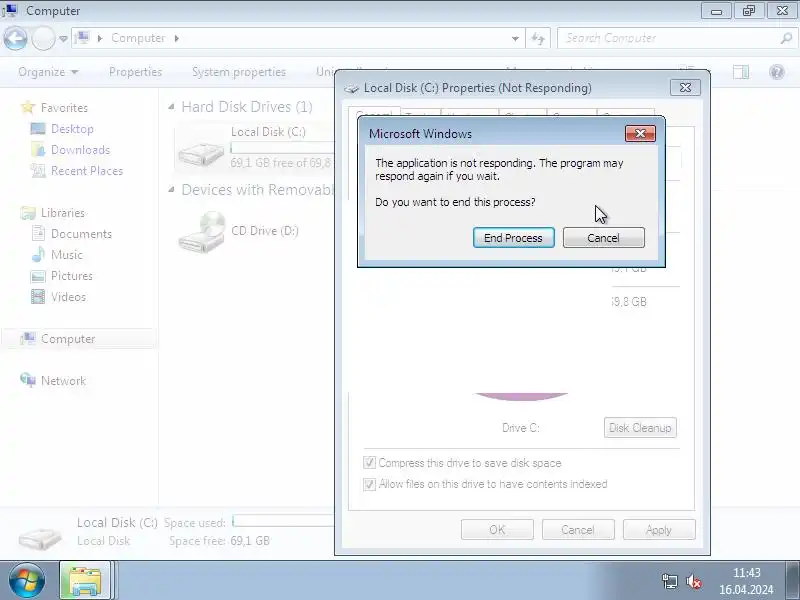Open the Pictures library
Image resolution: width=800 pixels, height=600 pixels.
(72, 276)
